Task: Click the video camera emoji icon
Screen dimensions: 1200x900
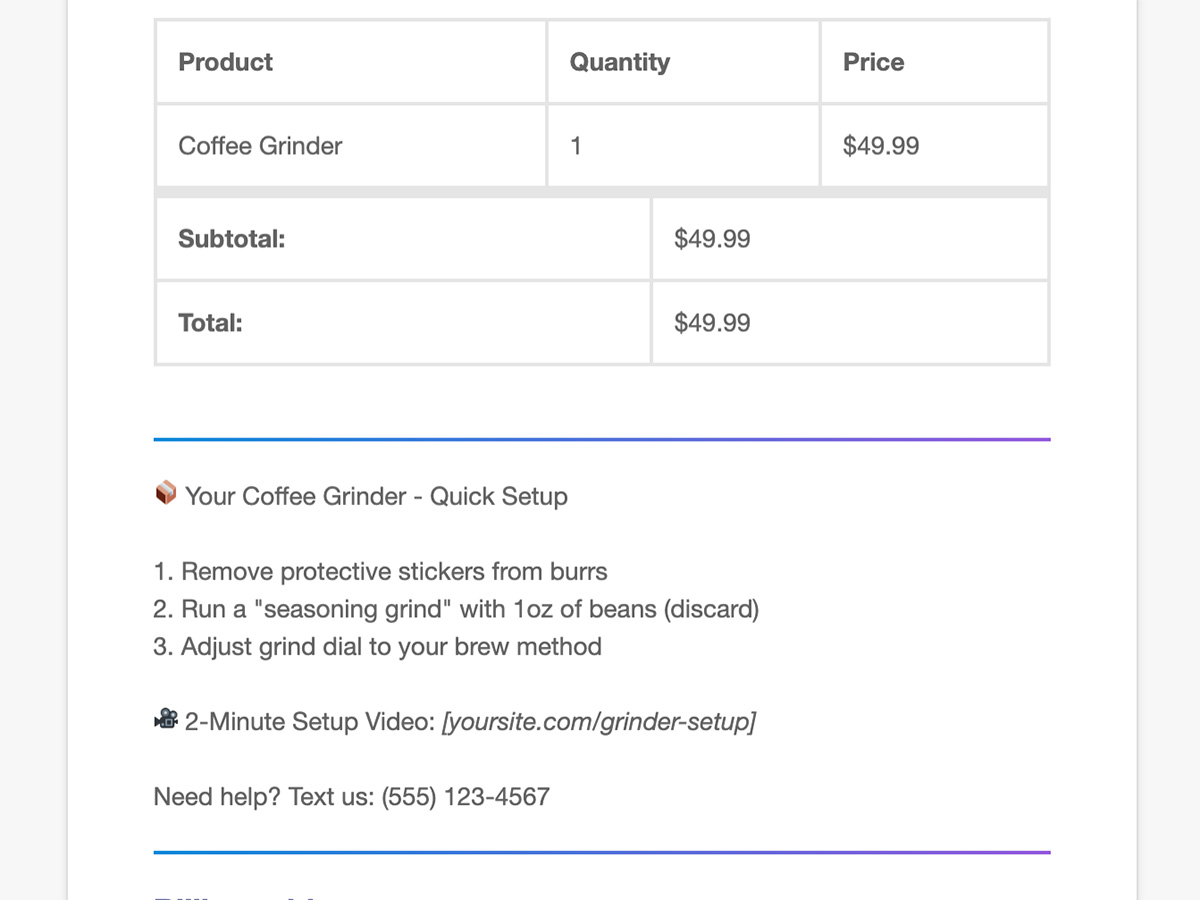Action: (x=166, y=719)
